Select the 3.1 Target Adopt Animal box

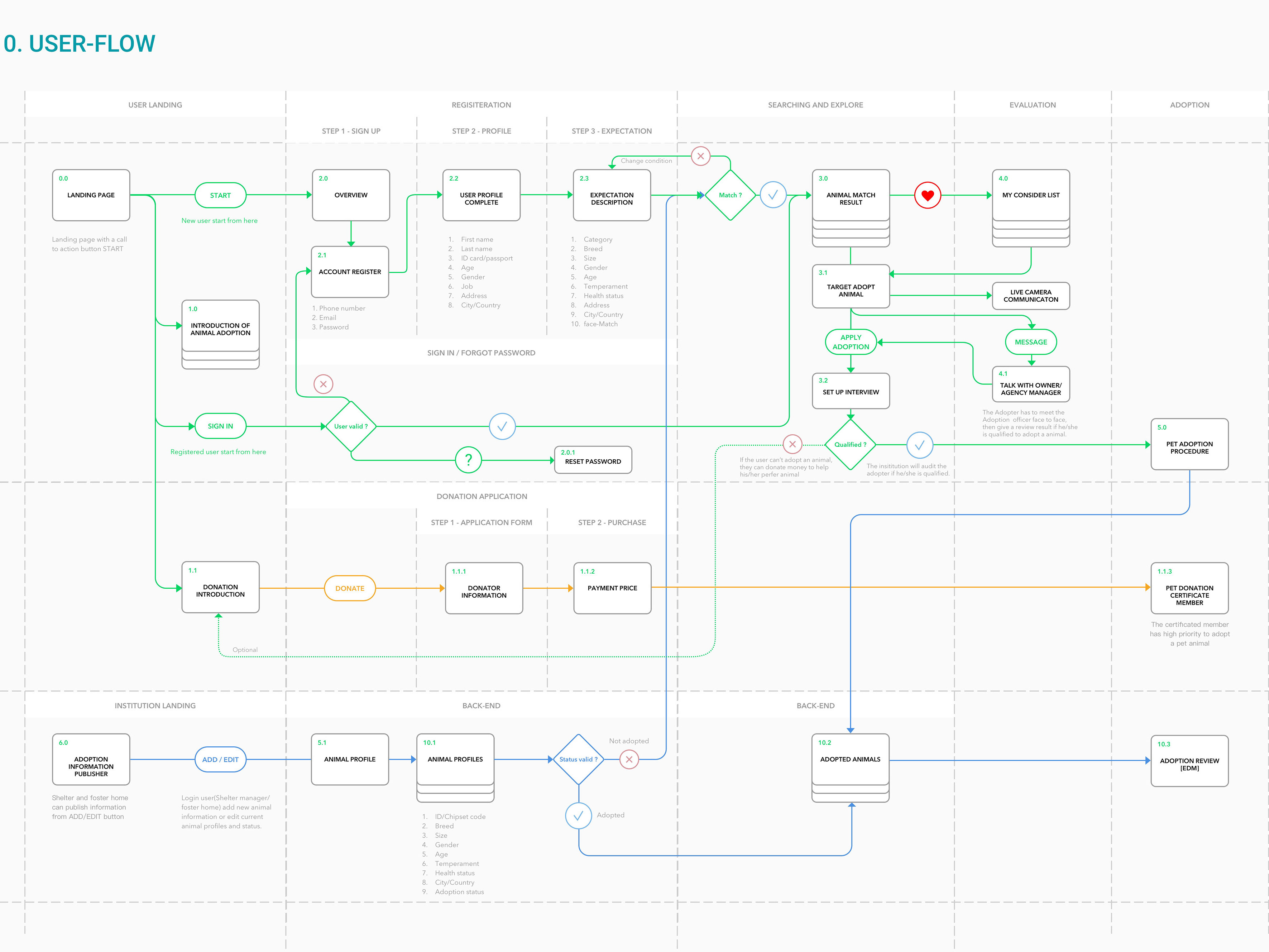coord(851,286)
